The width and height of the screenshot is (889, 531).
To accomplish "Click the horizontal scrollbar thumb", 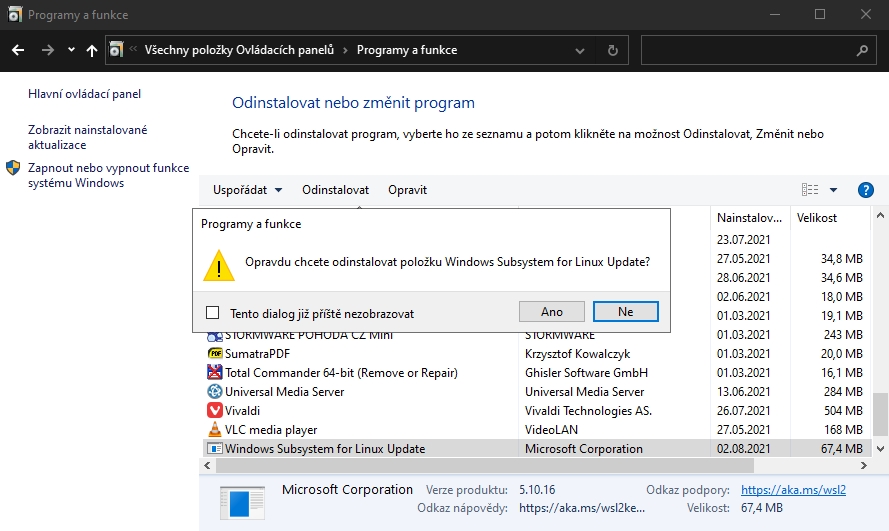I will [485, 465].
